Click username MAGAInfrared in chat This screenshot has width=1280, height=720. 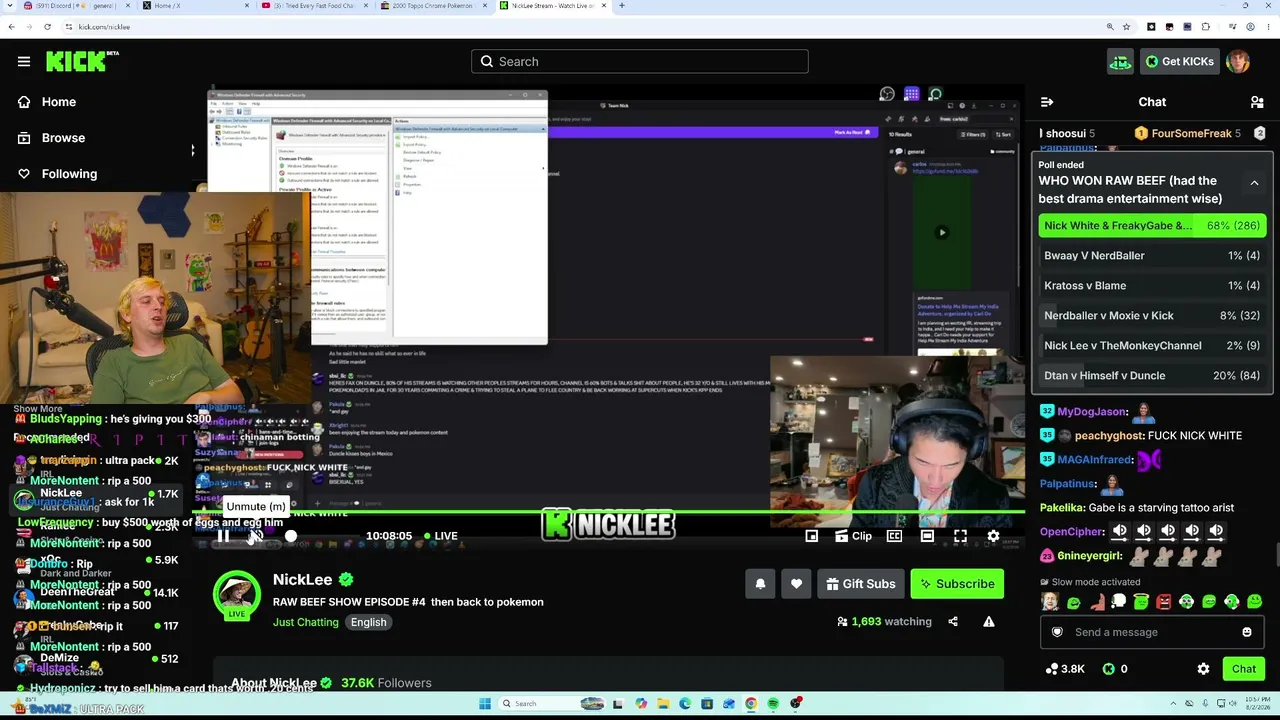click(x=1095, y=460)
